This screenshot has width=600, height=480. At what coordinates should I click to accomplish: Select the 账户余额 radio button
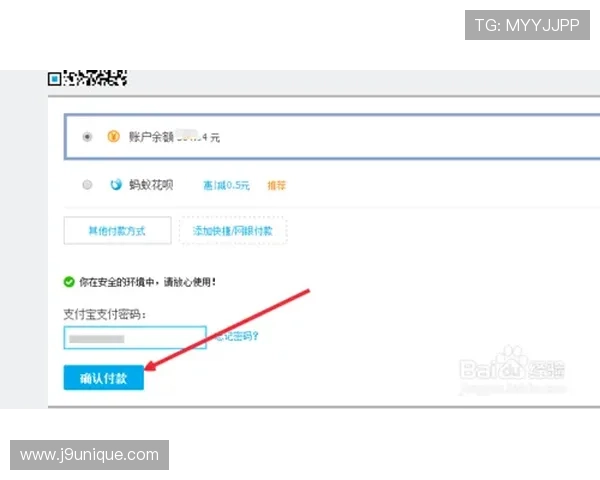pyautogui.click(x=87, y=137)
